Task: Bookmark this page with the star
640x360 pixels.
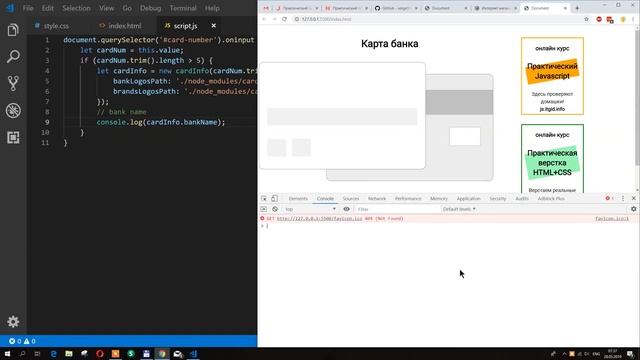Action: tap(587, 19)
